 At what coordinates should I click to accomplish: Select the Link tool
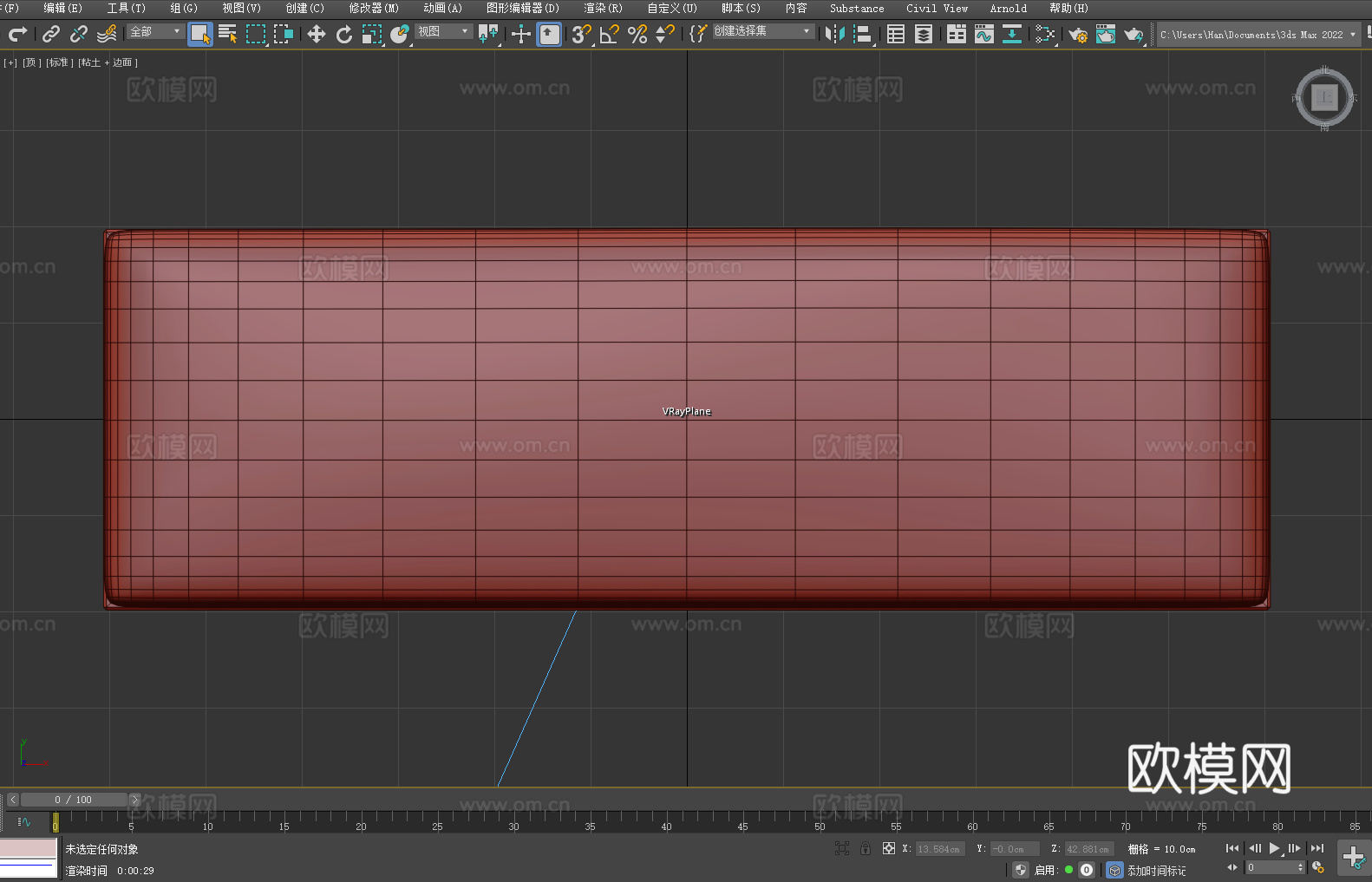pyautogui.click(x=51, y=34)
